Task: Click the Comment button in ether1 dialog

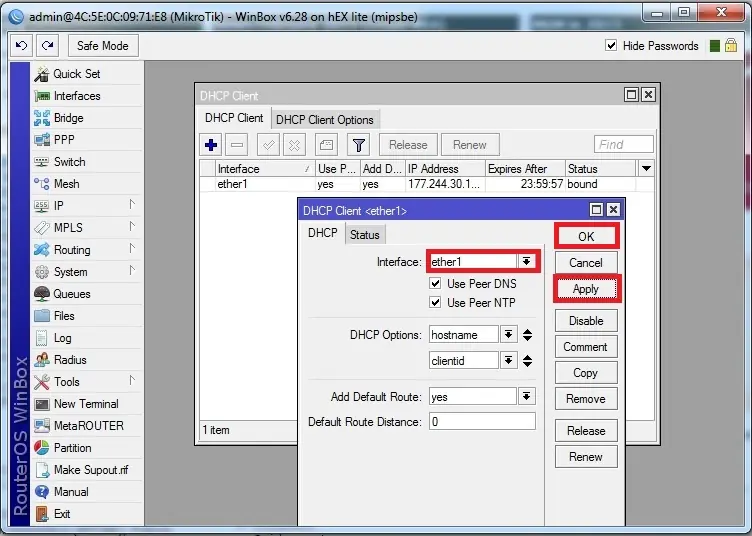Action: click(x=586, y=347)
